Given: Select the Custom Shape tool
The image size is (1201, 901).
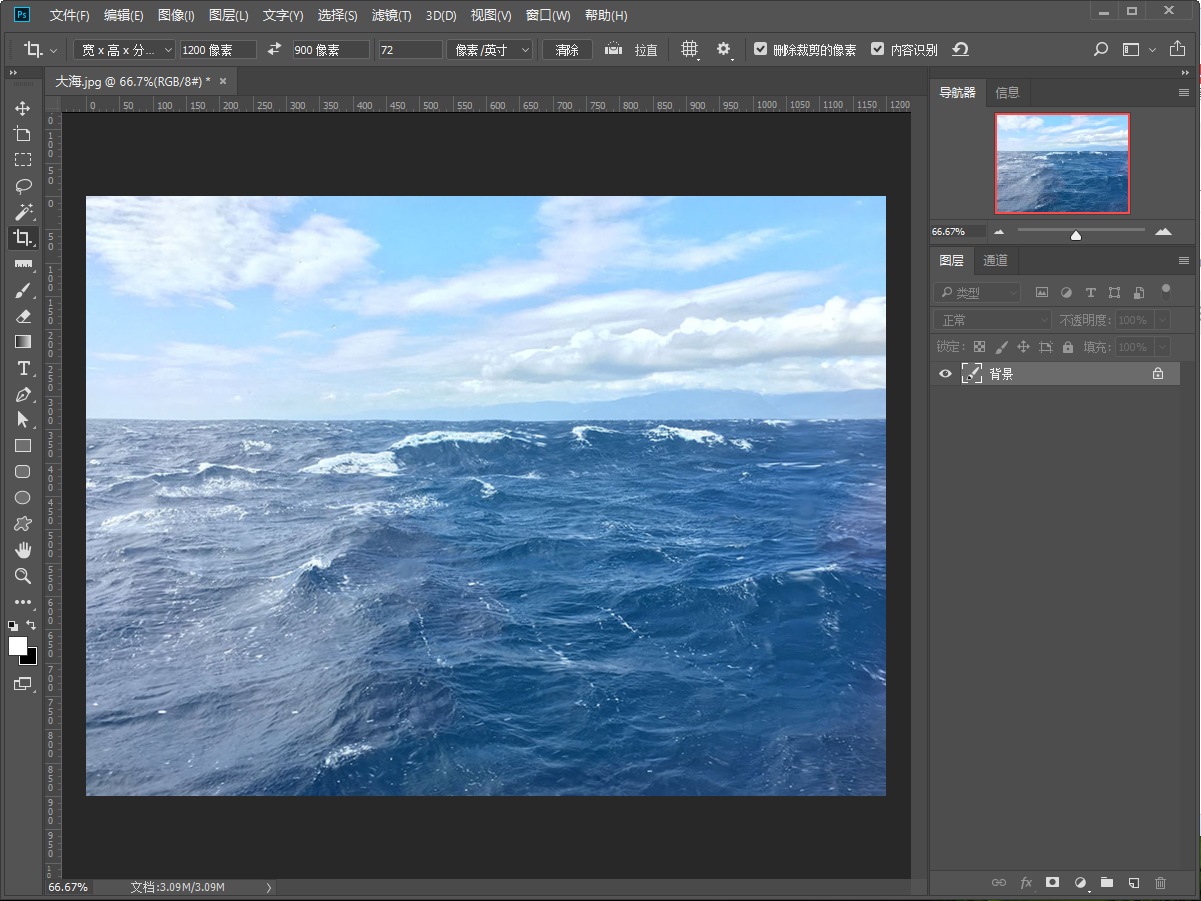Looking at the screenshot, I should 22,524.
